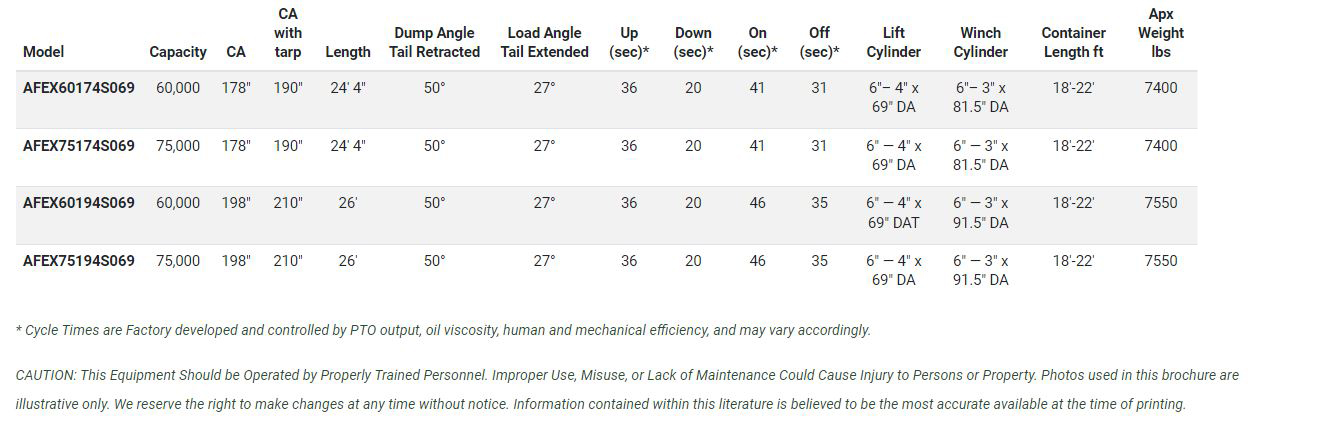Click the Up (sec)* column header
This screenshot has height=433, width=1324.
[629, 42]
